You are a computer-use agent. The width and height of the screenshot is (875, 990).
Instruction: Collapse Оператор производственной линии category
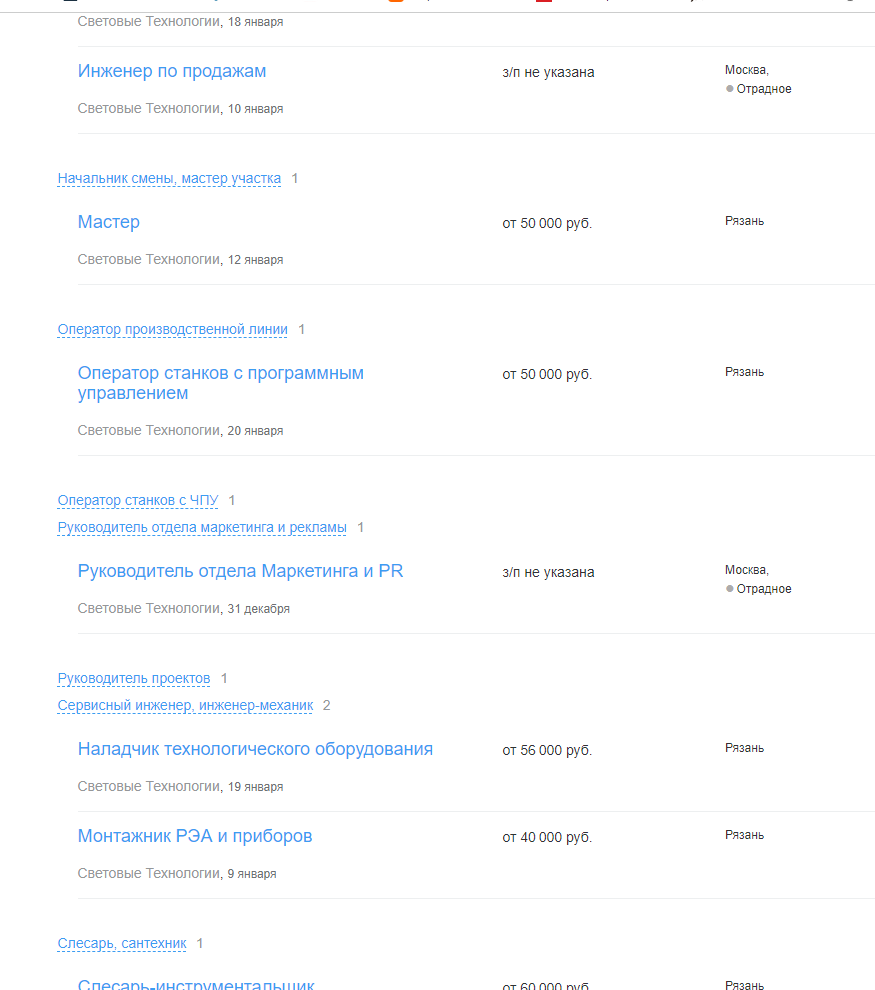point(172,330)
